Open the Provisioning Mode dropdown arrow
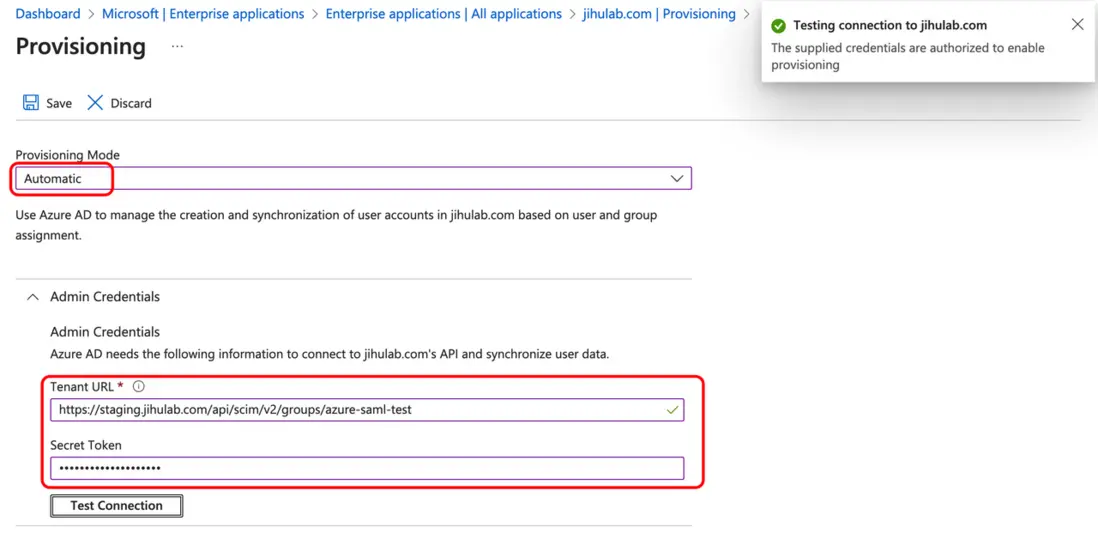The width and height of the screenshot is (1098, 533). tap(677, 179)
